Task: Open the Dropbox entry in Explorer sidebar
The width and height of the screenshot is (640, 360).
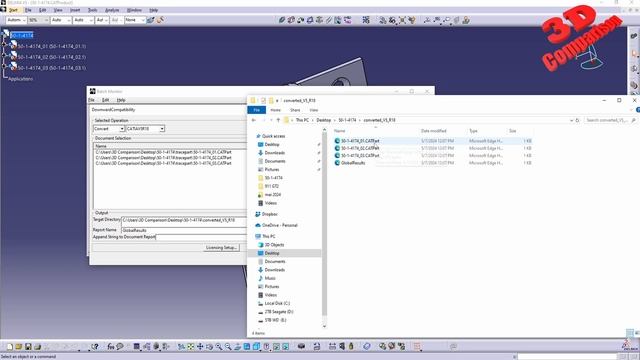Action: tap(269, 214)
